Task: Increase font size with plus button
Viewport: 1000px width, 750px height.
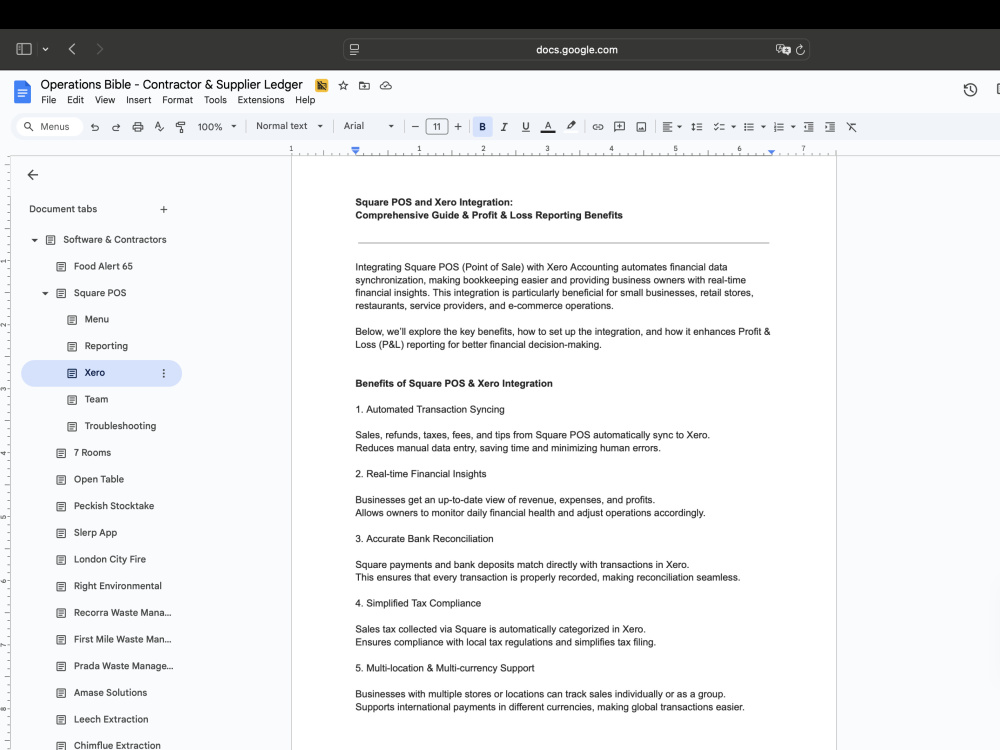Action: (x=458, y=127)
